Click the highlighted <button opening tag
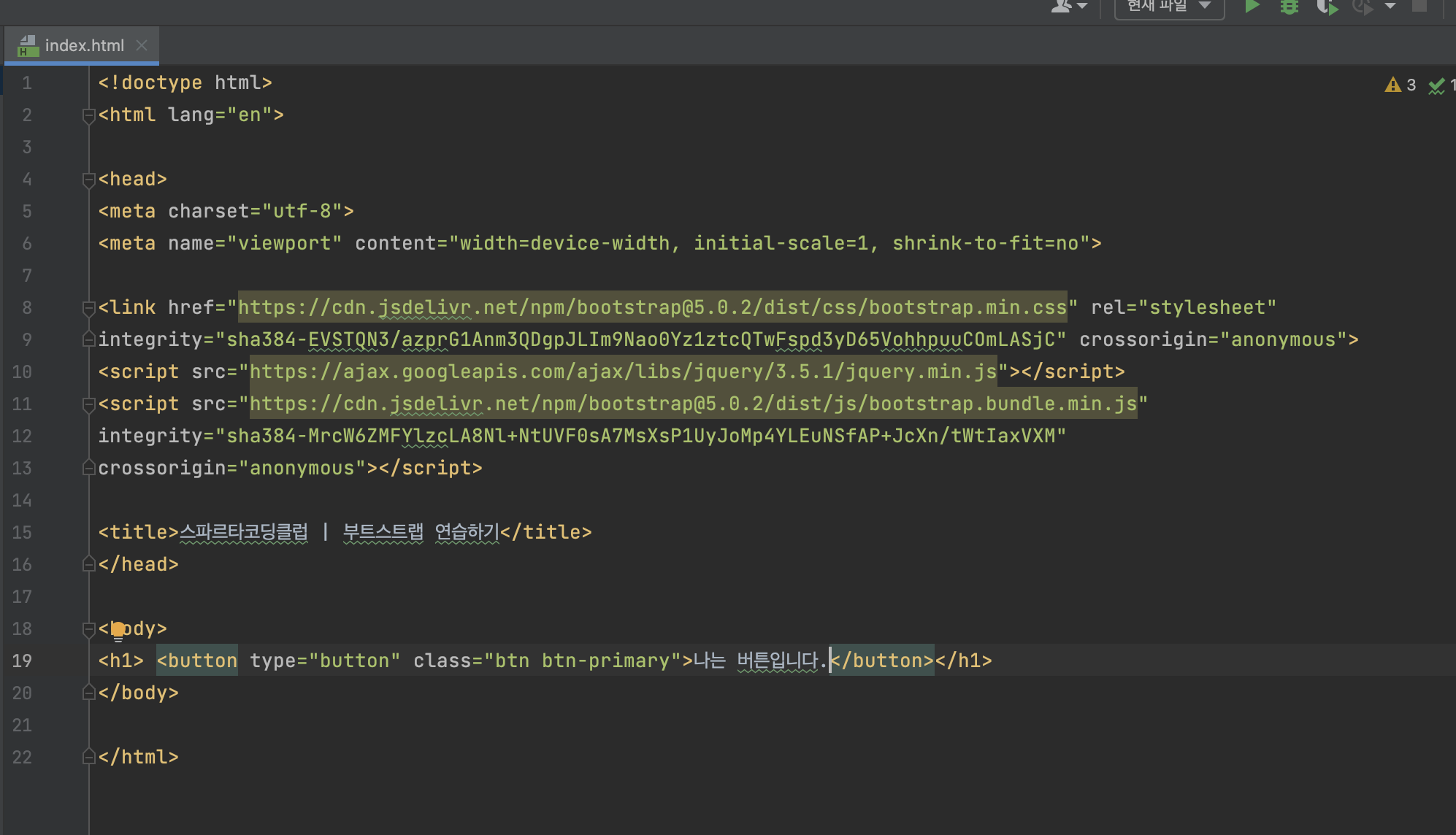This screenshot has height=835, width=1456. 197,661
